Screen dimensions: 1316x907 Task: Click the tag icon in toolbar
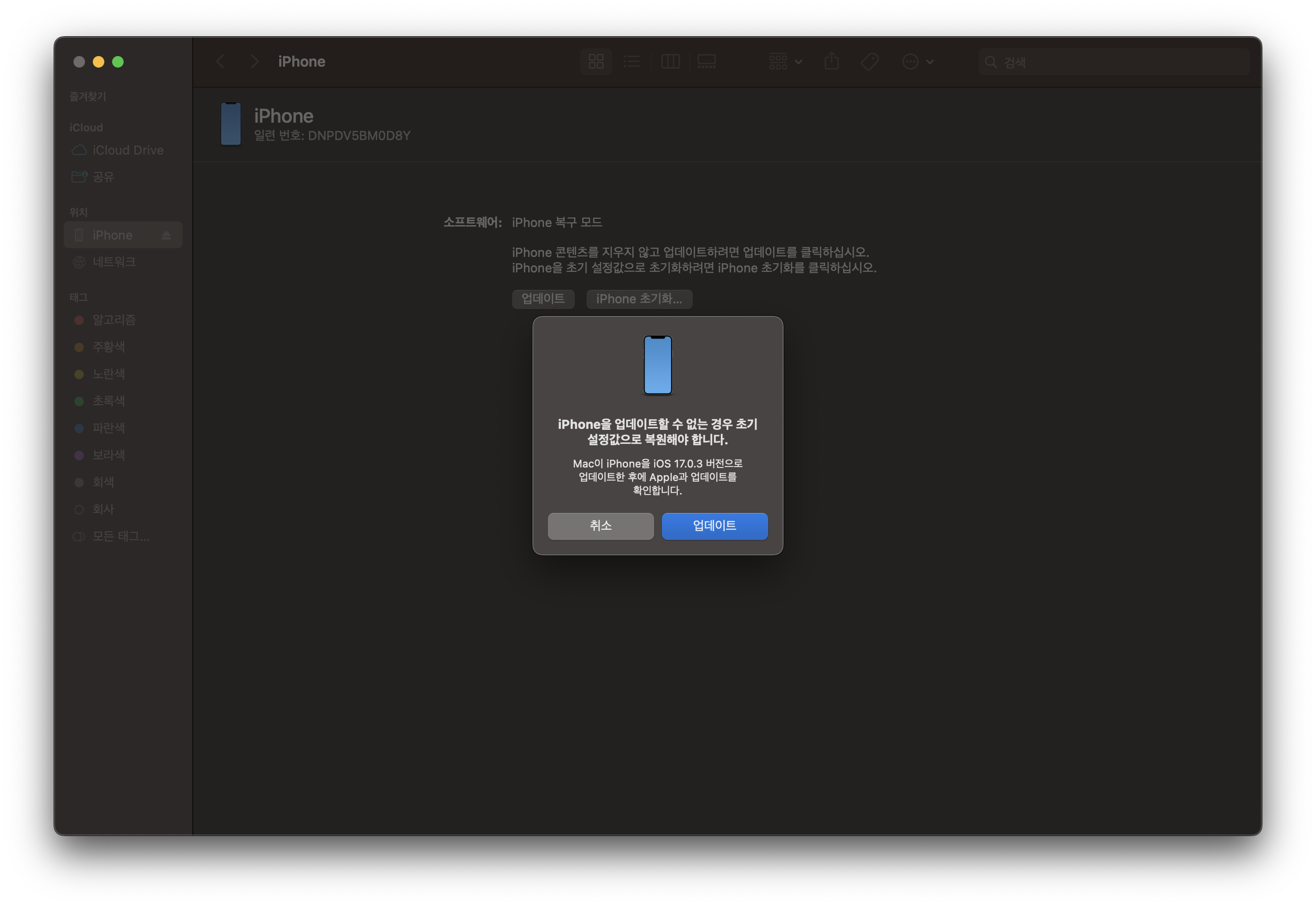(869, 61)
